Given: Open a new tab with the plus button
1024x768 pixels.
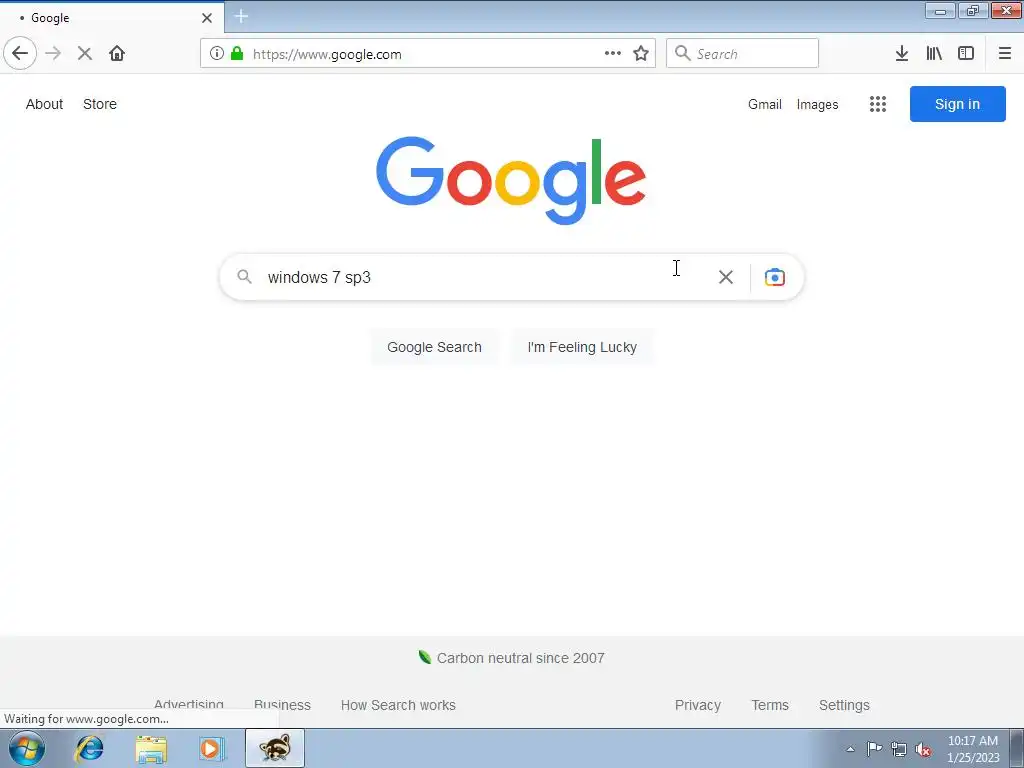Looking at the screenshot, I should click(241, 16).
